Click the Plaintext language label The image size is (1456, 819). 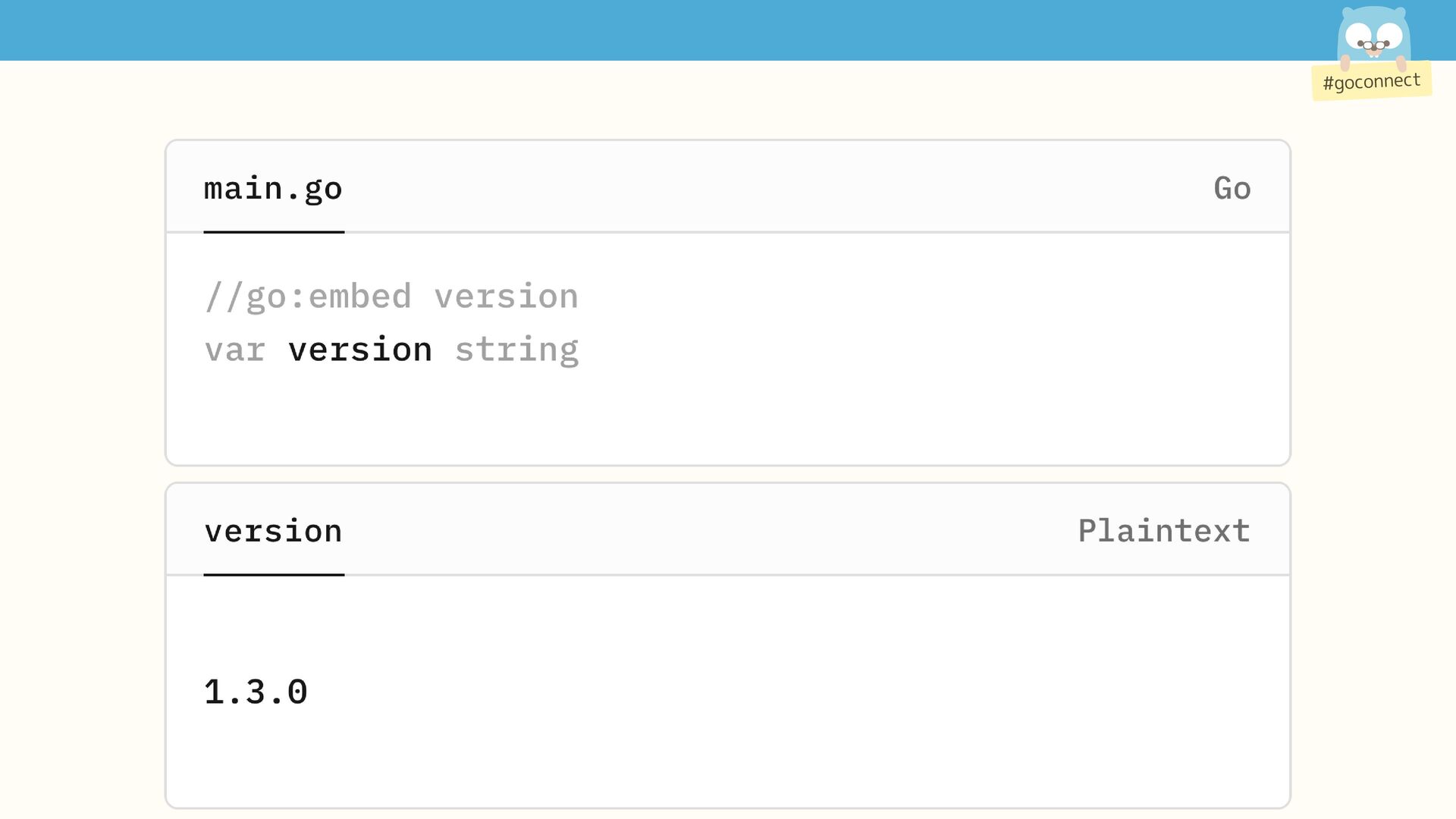(x=1163, y=531)
